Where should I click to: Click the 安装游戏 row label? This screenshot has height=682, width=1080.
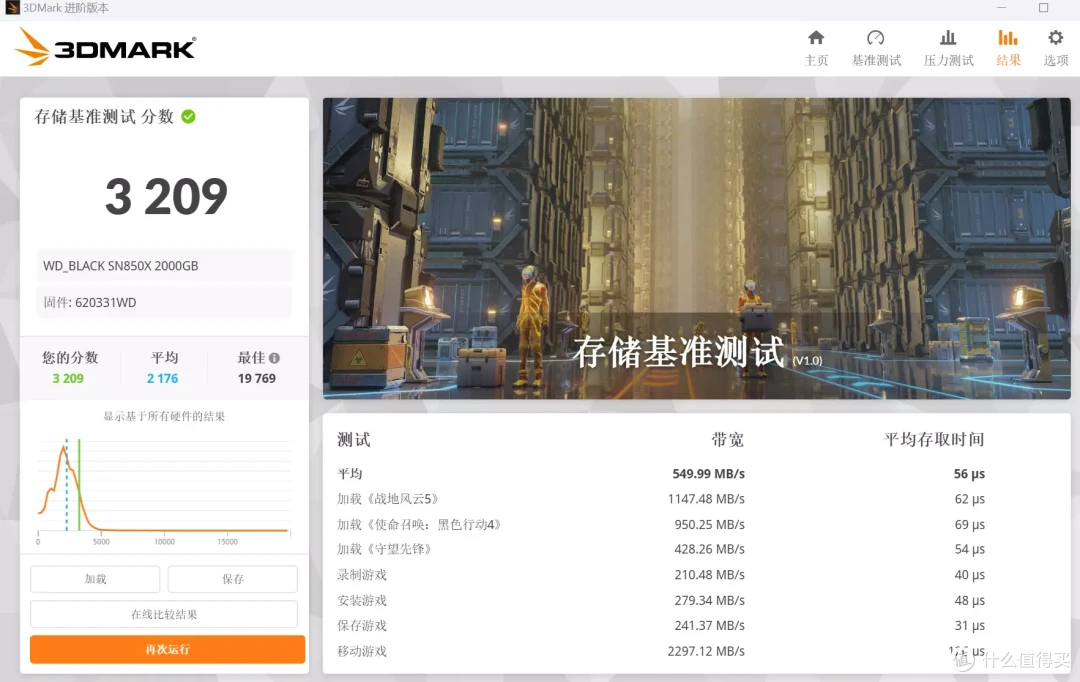(362, 600)
